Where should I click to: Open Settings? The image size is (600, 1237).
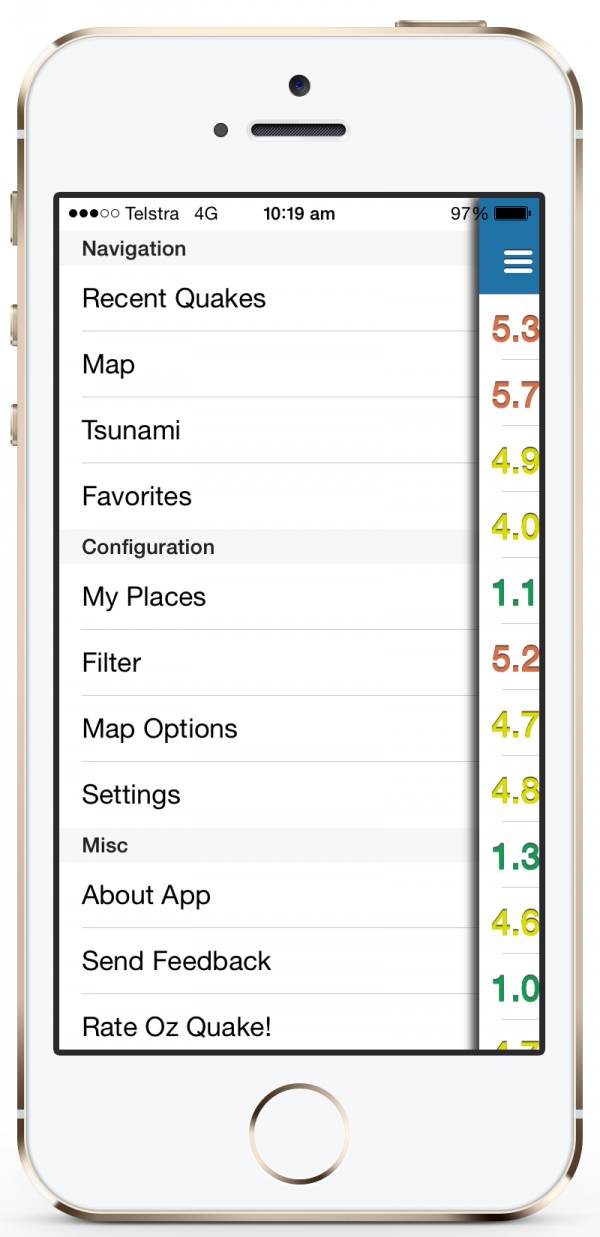coord(268,795)
